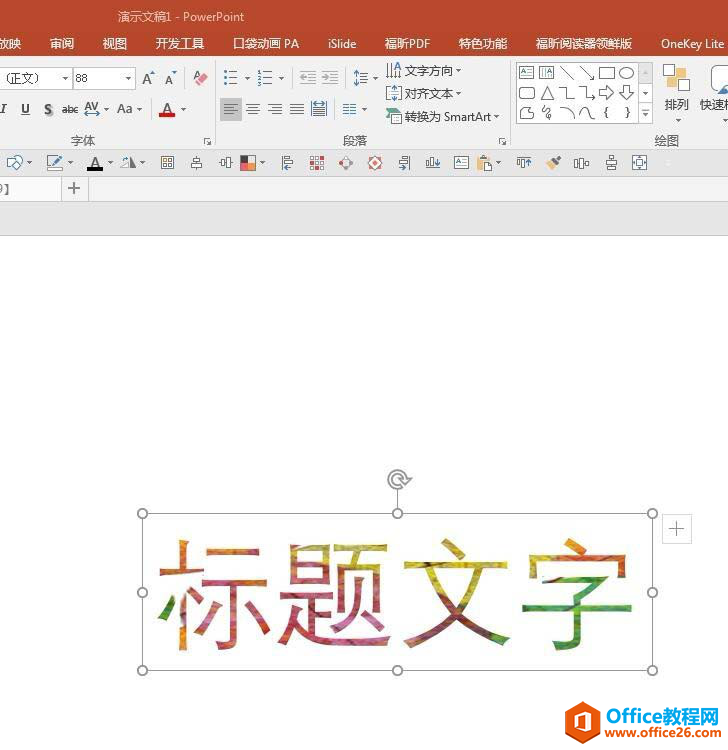
Task: Toggle underline formatting
Action: pyautogui.click(x=25, y=110)
